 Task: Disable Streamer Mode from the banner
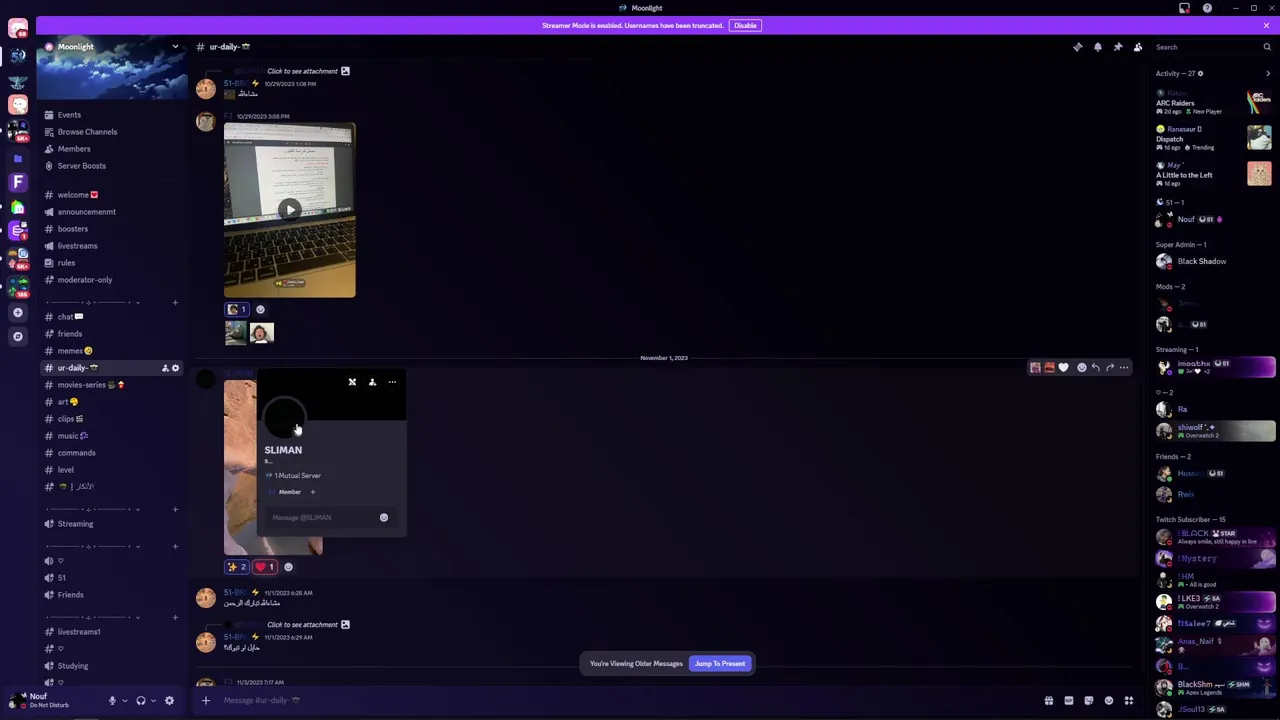click(x=745, y=25)
